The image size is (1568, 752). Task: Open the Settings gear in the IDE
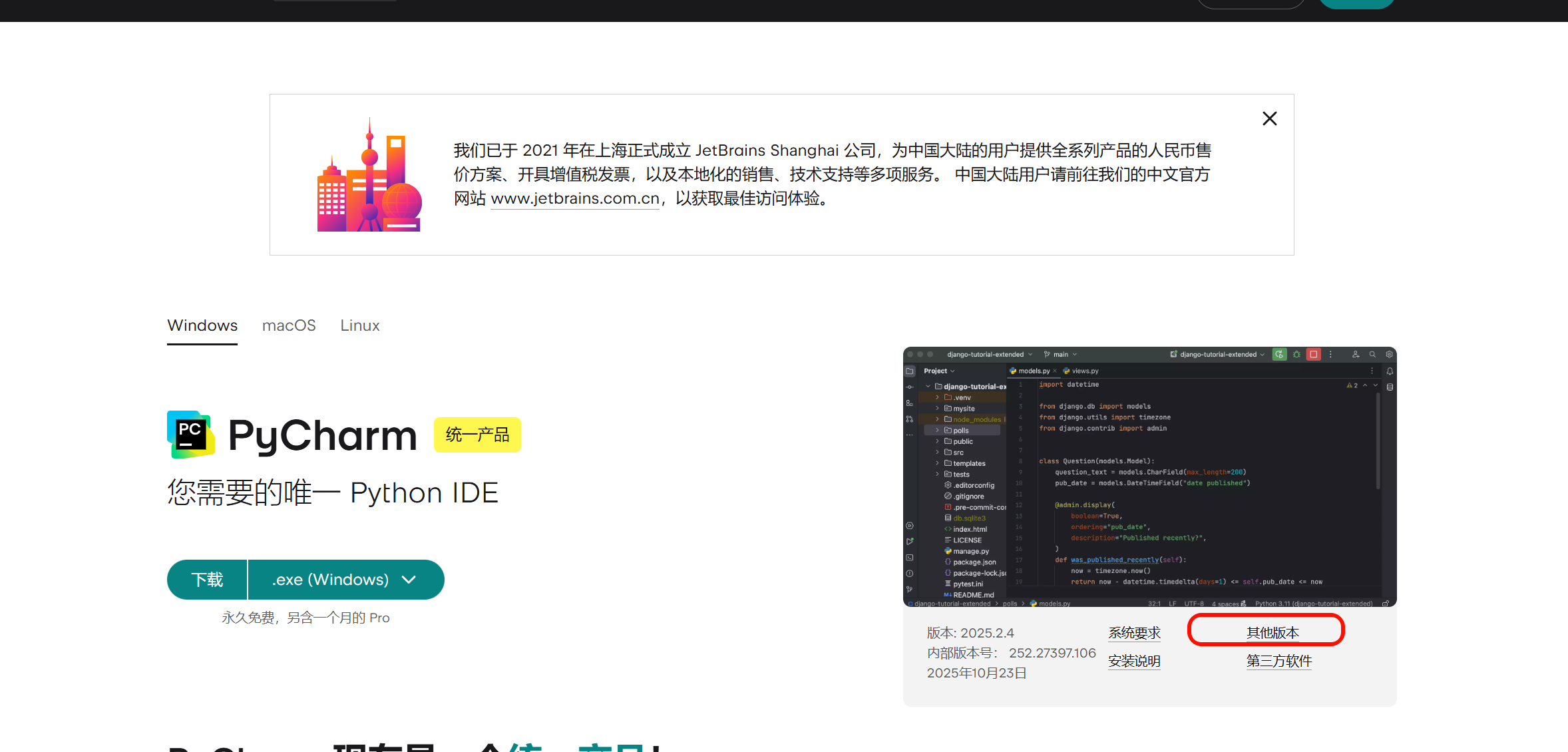coord(1390,355)
